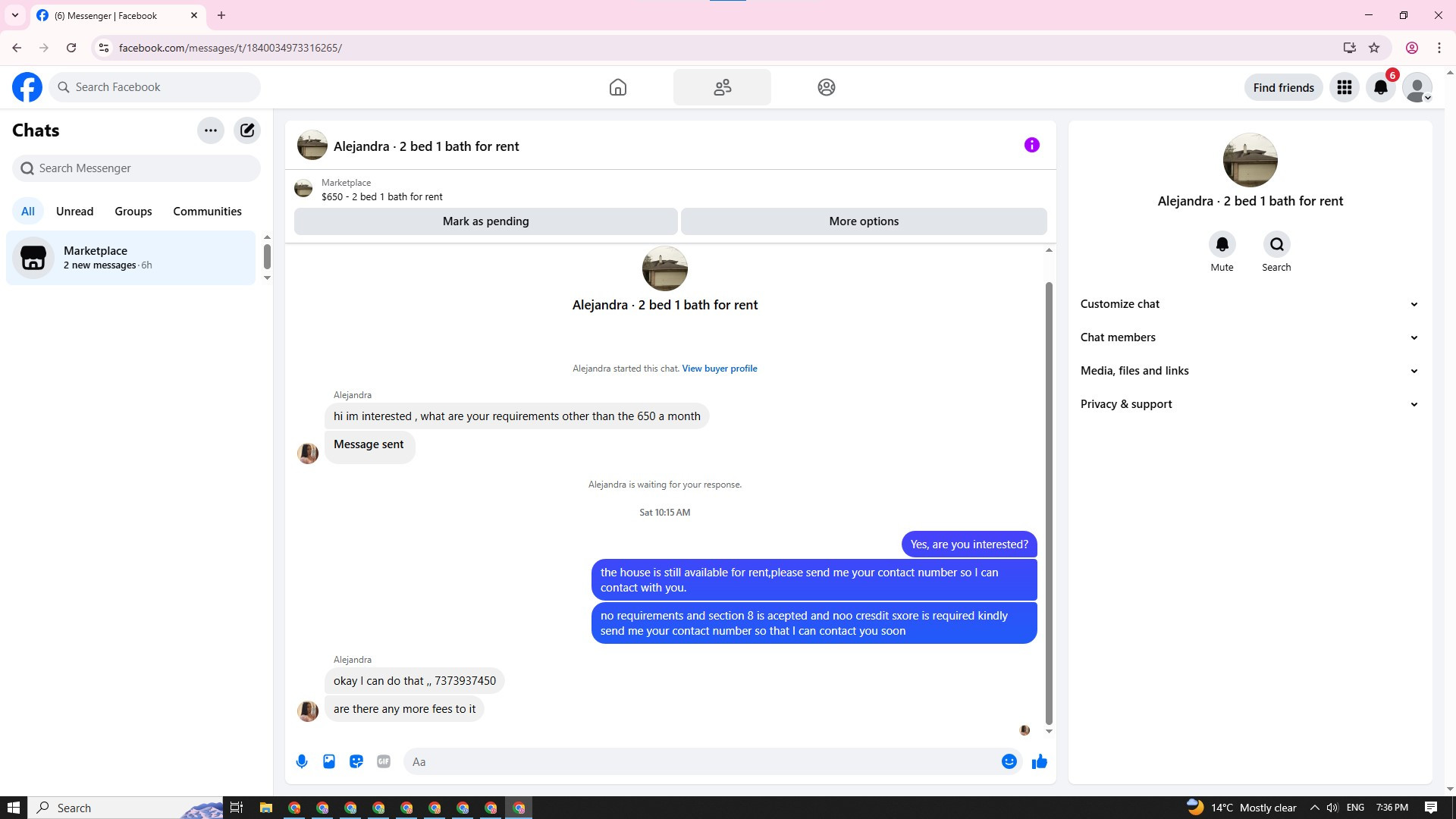Compose a new message icon
The height and width of the screenshot is (819, 1456).
pyautogui.click(x=247, y=130)
